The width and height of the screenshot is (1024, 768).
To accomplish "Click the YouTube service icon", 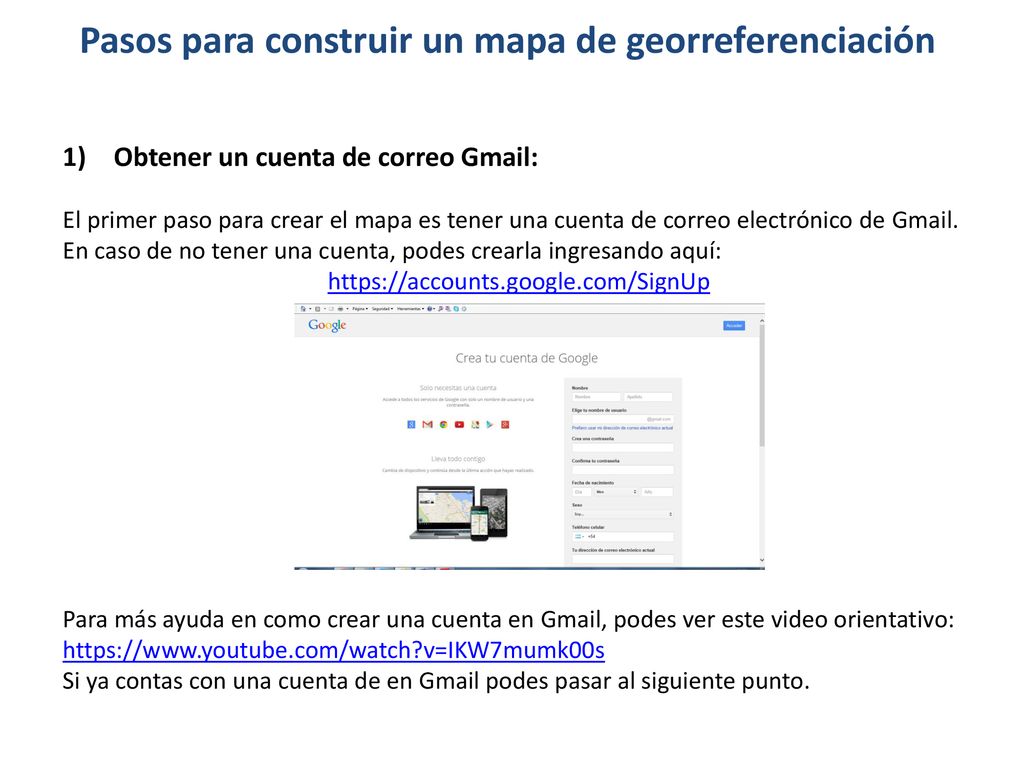I will pos(459,424).
